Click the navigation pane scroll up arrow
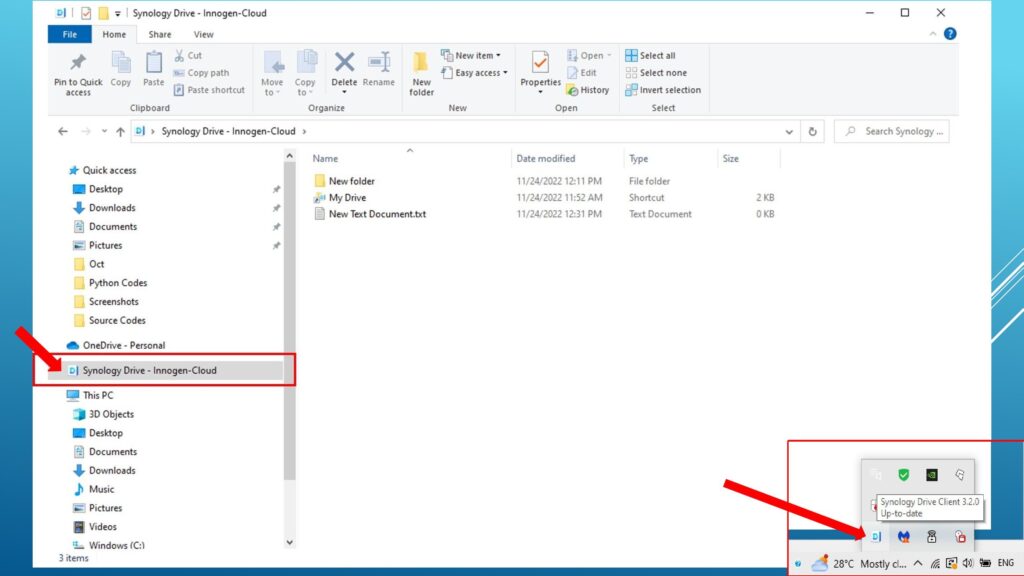This screenshot has width=1024, height=576. coord(289,155)
